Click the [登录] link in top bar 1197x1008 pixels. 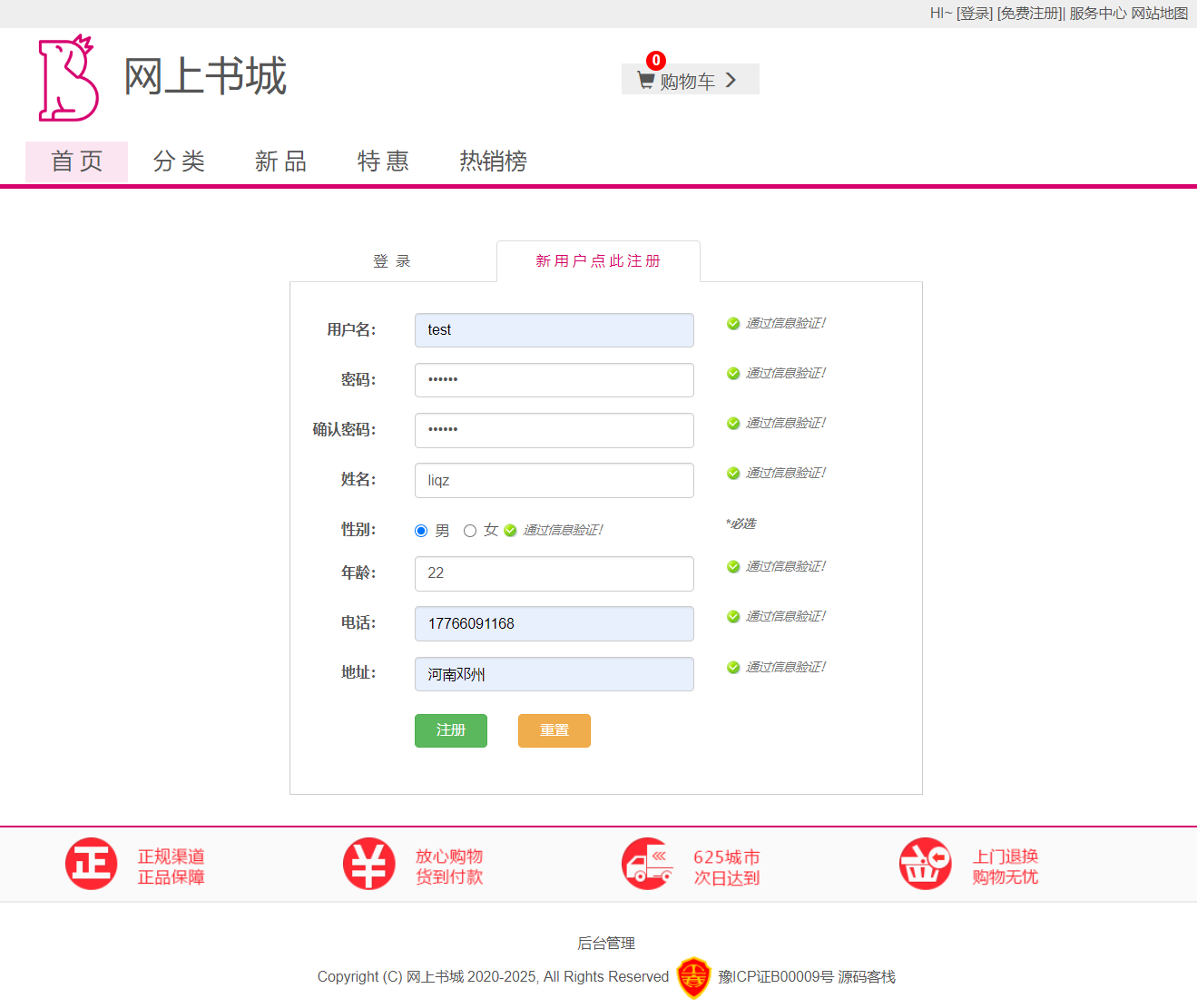975,14
